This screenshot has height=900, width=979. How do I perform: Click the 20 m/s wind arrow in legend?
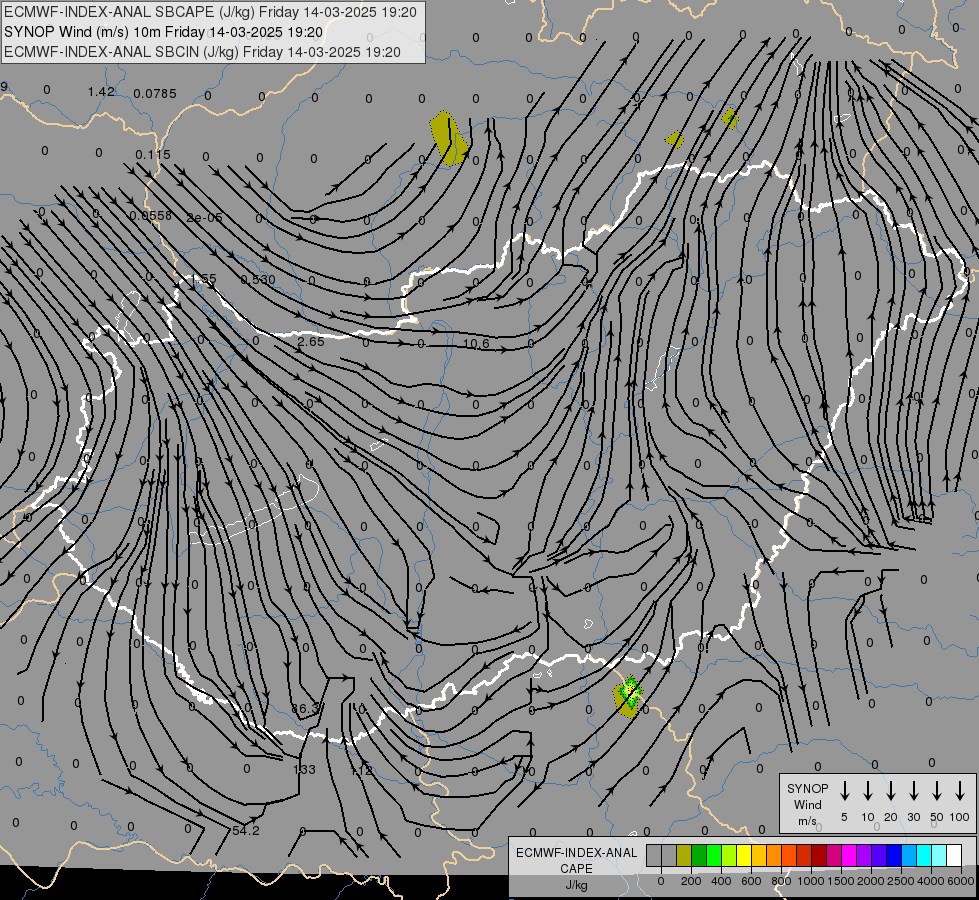point(890,791)
